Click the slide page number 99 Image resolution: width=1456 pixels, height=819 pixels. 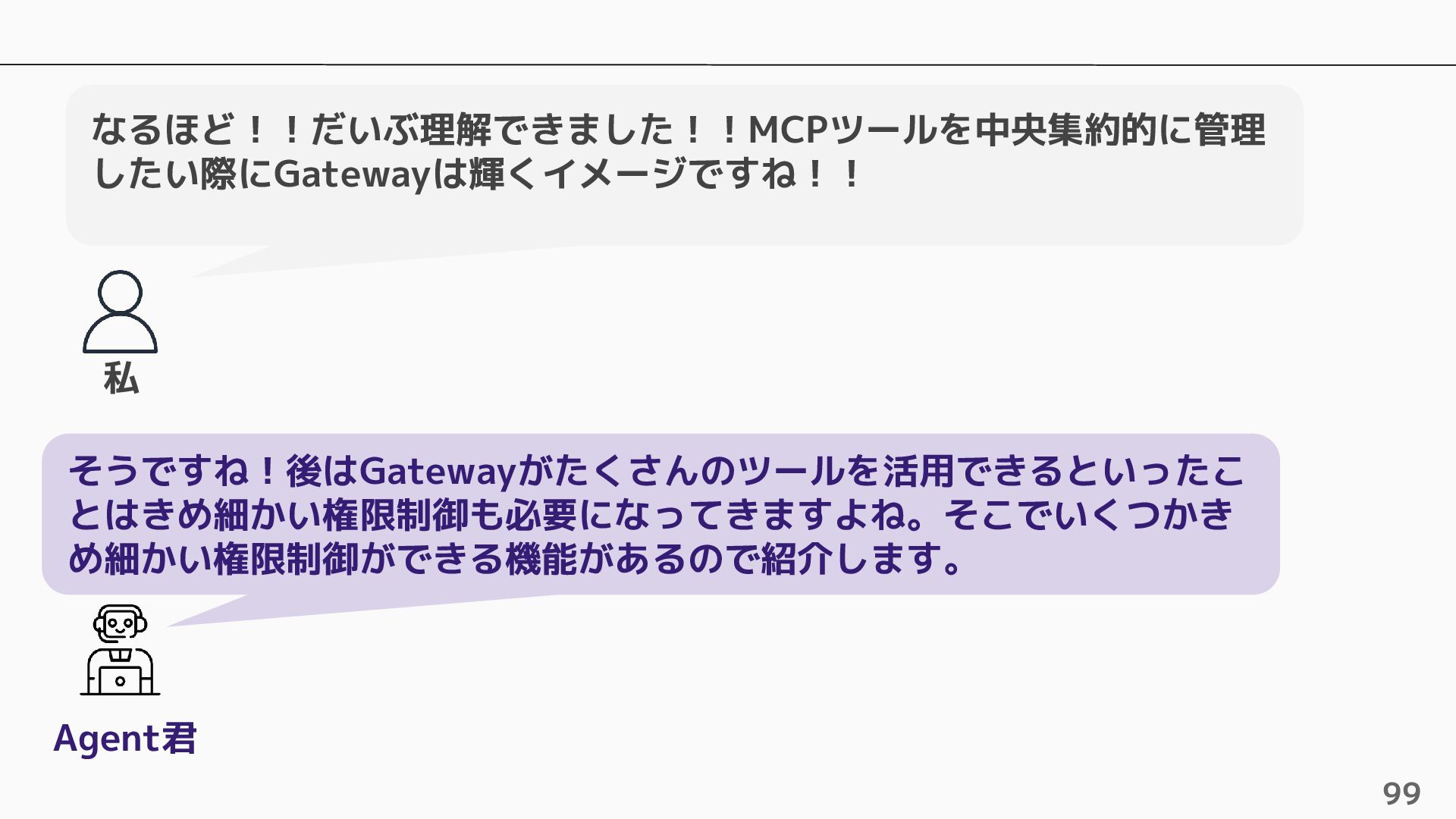click(1401, 793)
